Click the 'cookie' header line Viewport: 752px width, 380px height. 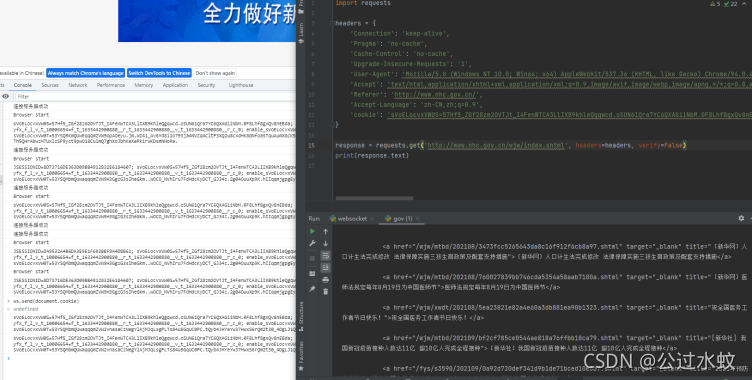click(551, 115)
